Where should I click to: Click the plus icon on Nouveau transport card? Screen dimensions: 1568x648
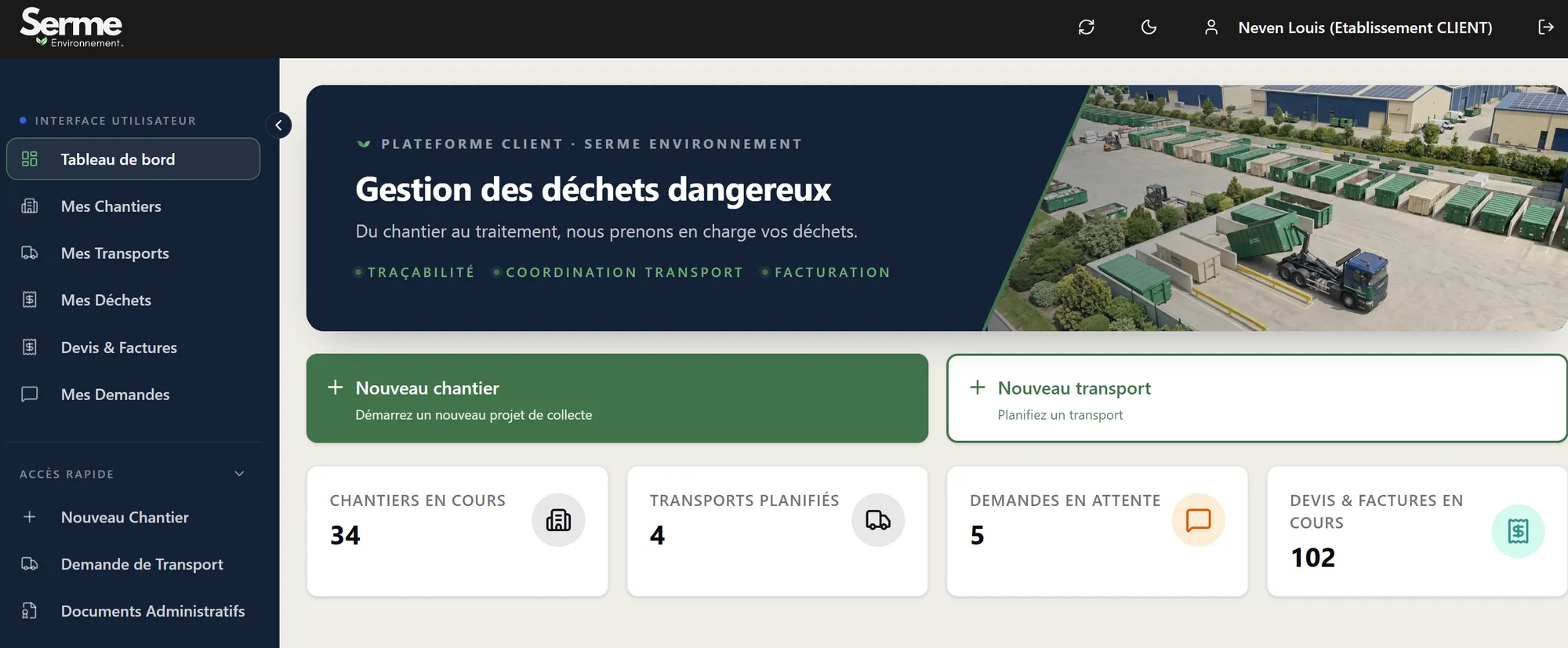tap(978, 388)
